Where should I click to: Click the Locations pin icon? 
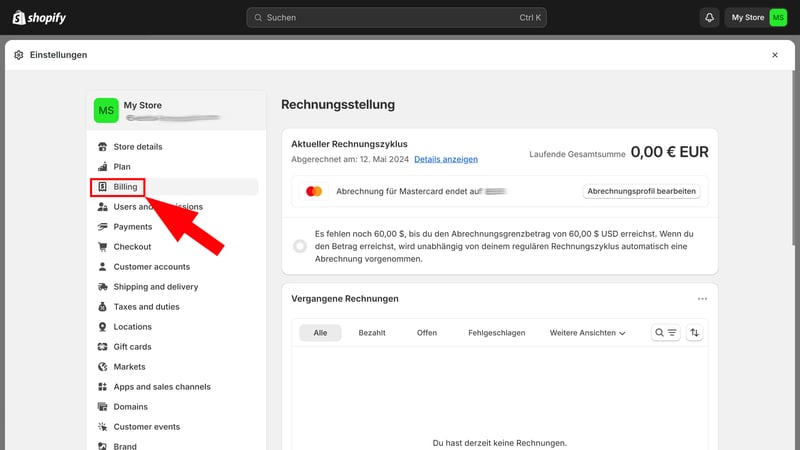pos(103,327)
